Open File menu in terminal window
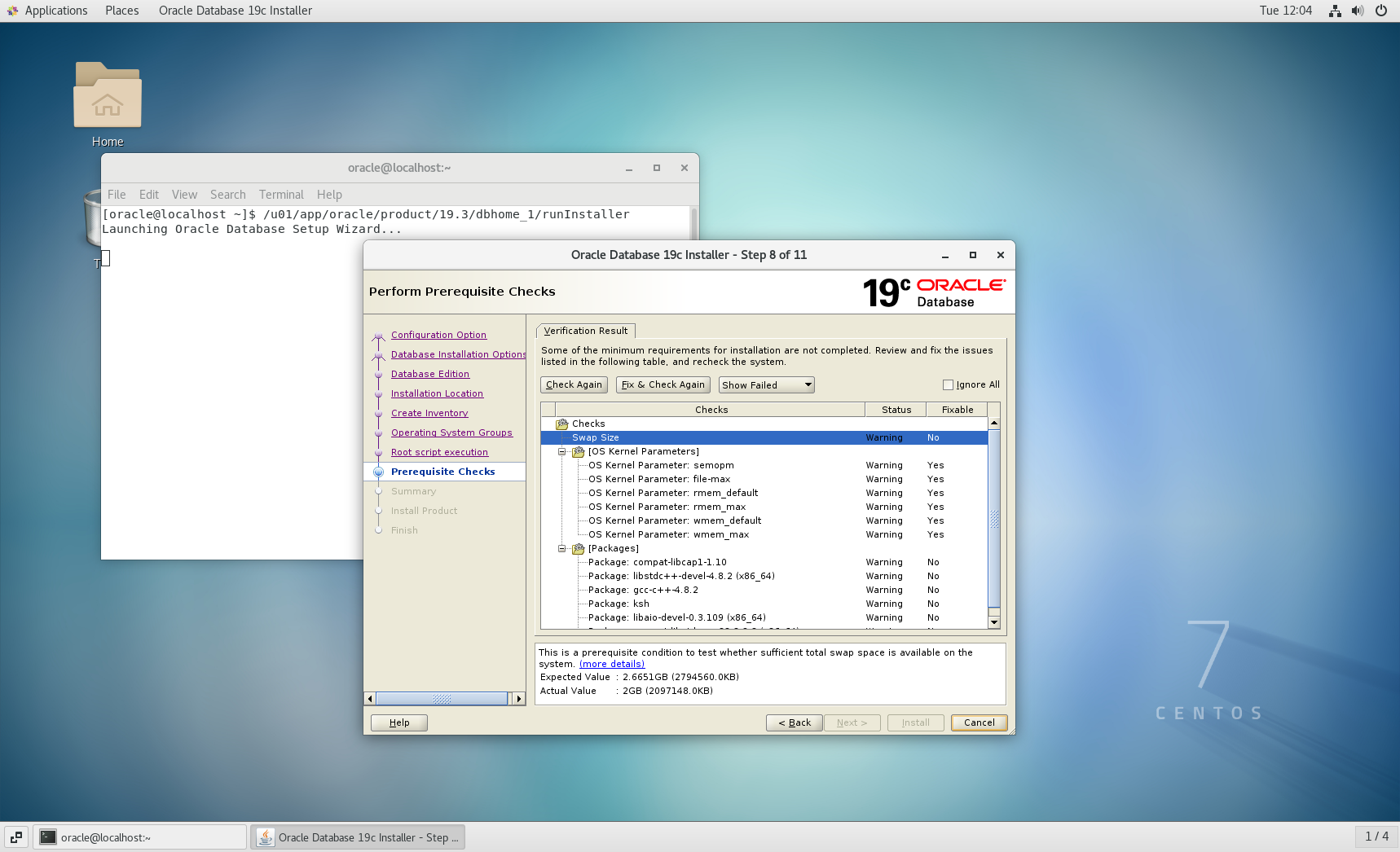Image resolution: width=1400 pixels, height=852 pixels. [x=117, y=195]
